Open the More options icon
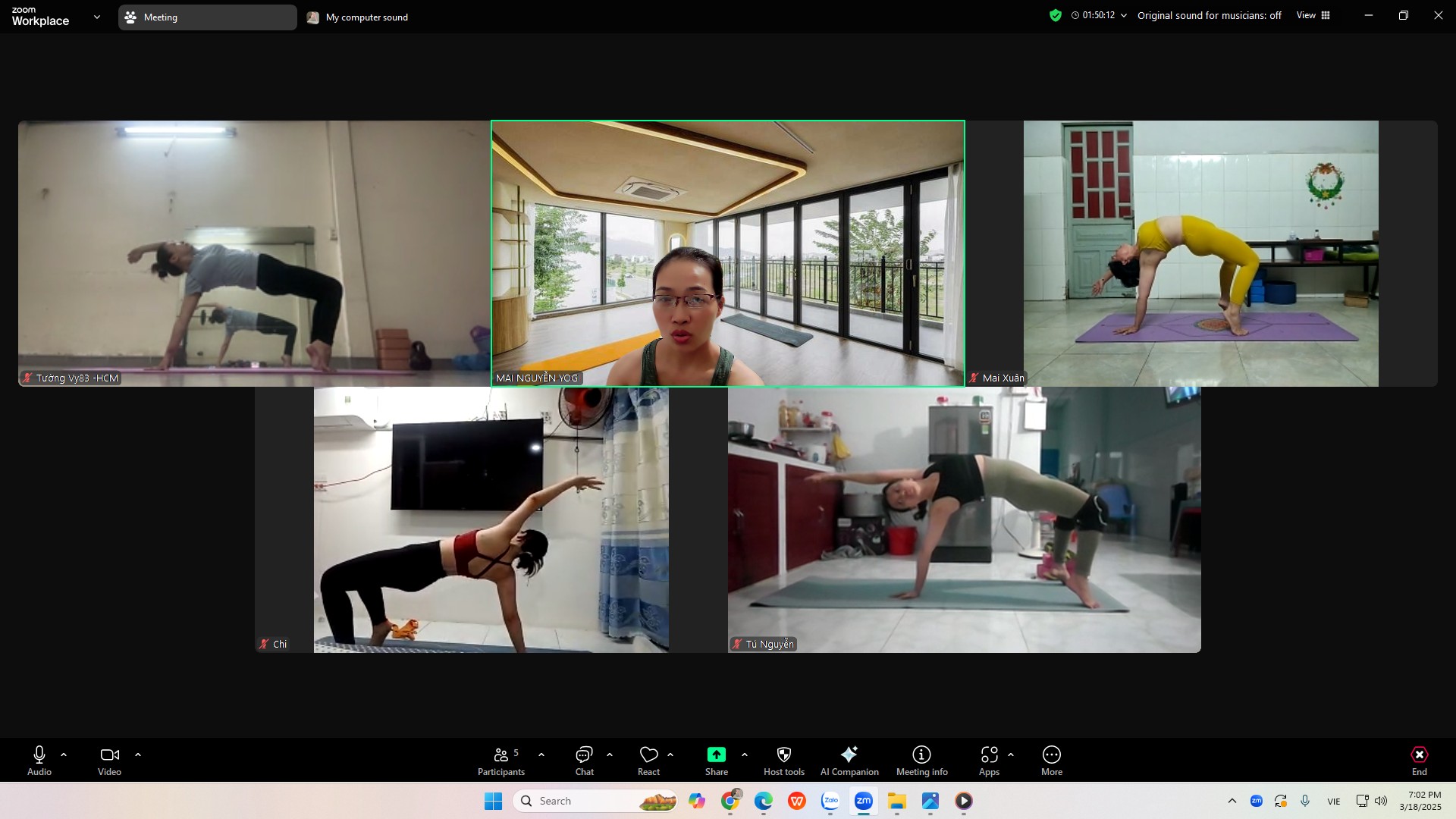Screen dimensions: 1456x819 1051,761
